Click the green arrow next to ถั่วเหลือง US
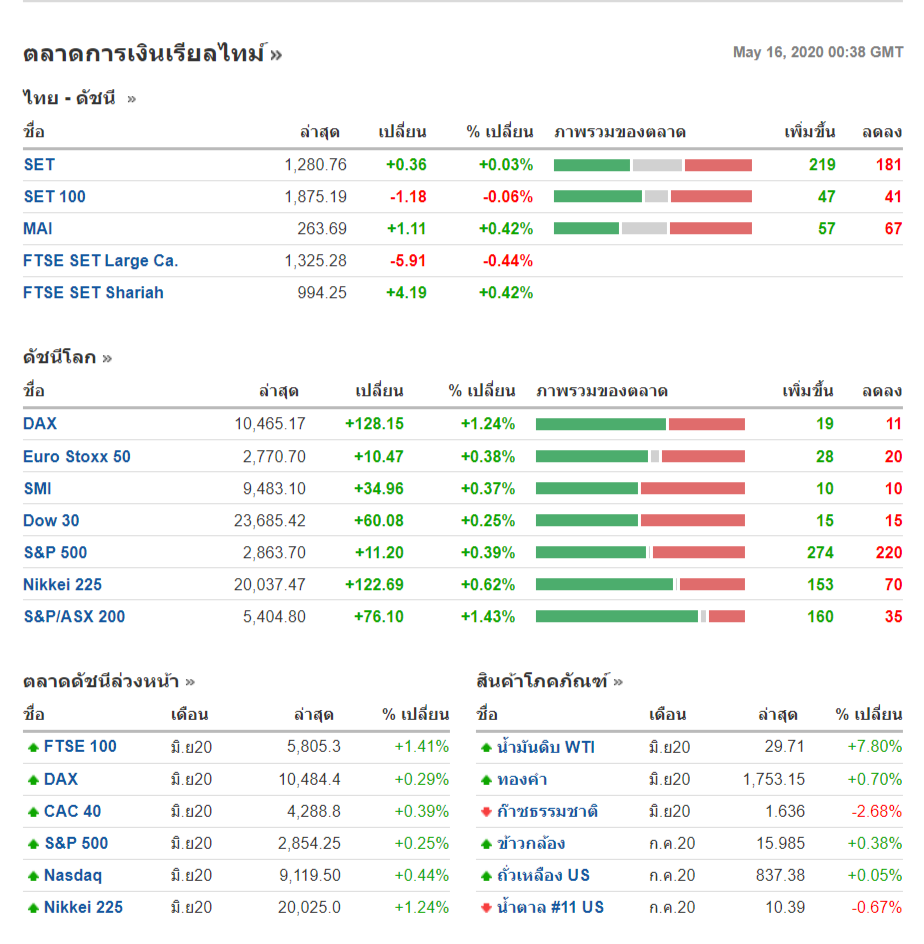The height and width of the screenshot is (944, 924). click(487, 876)
